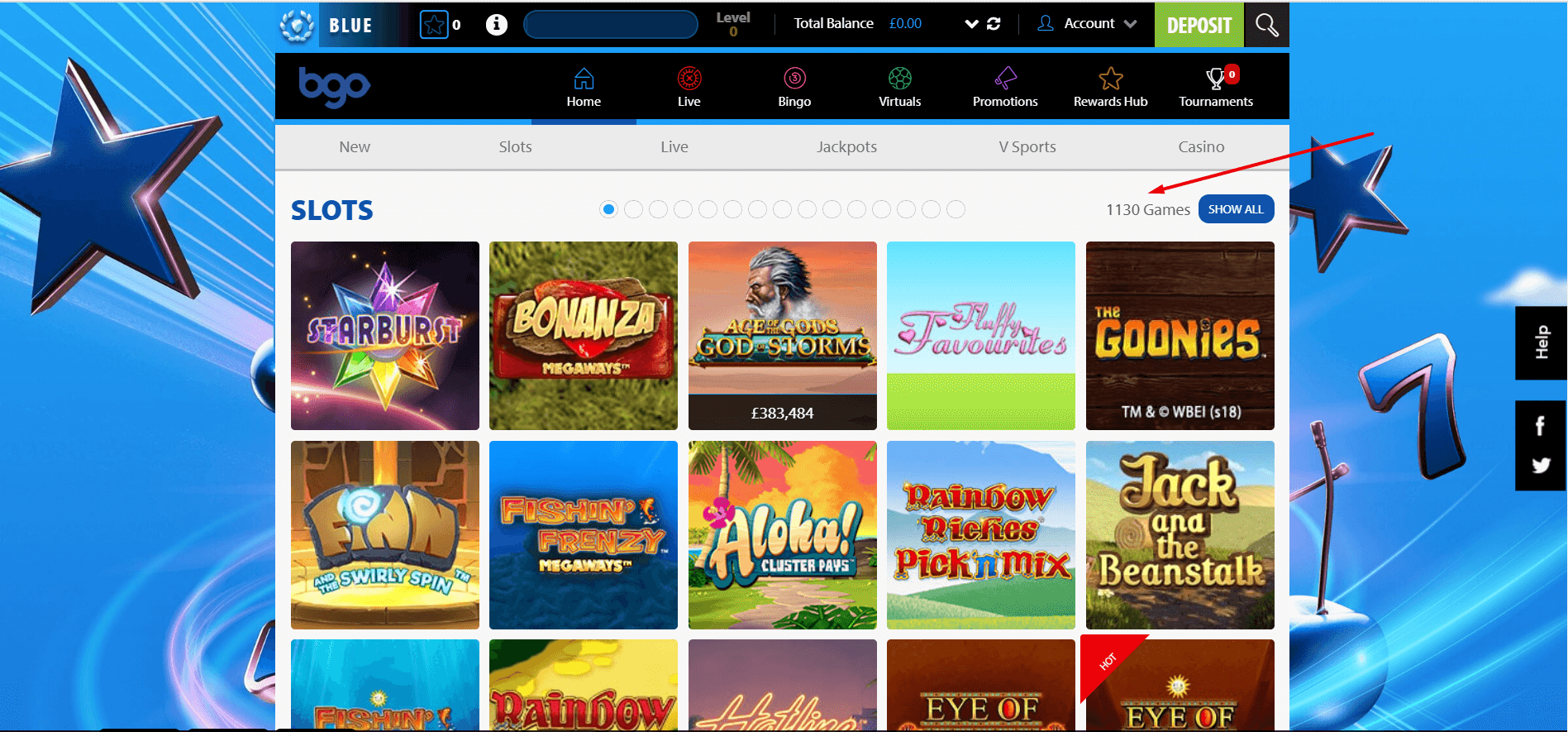Open the Aloha! Cluster Pays game
1568x732 pixels.
tap(783, 535)
